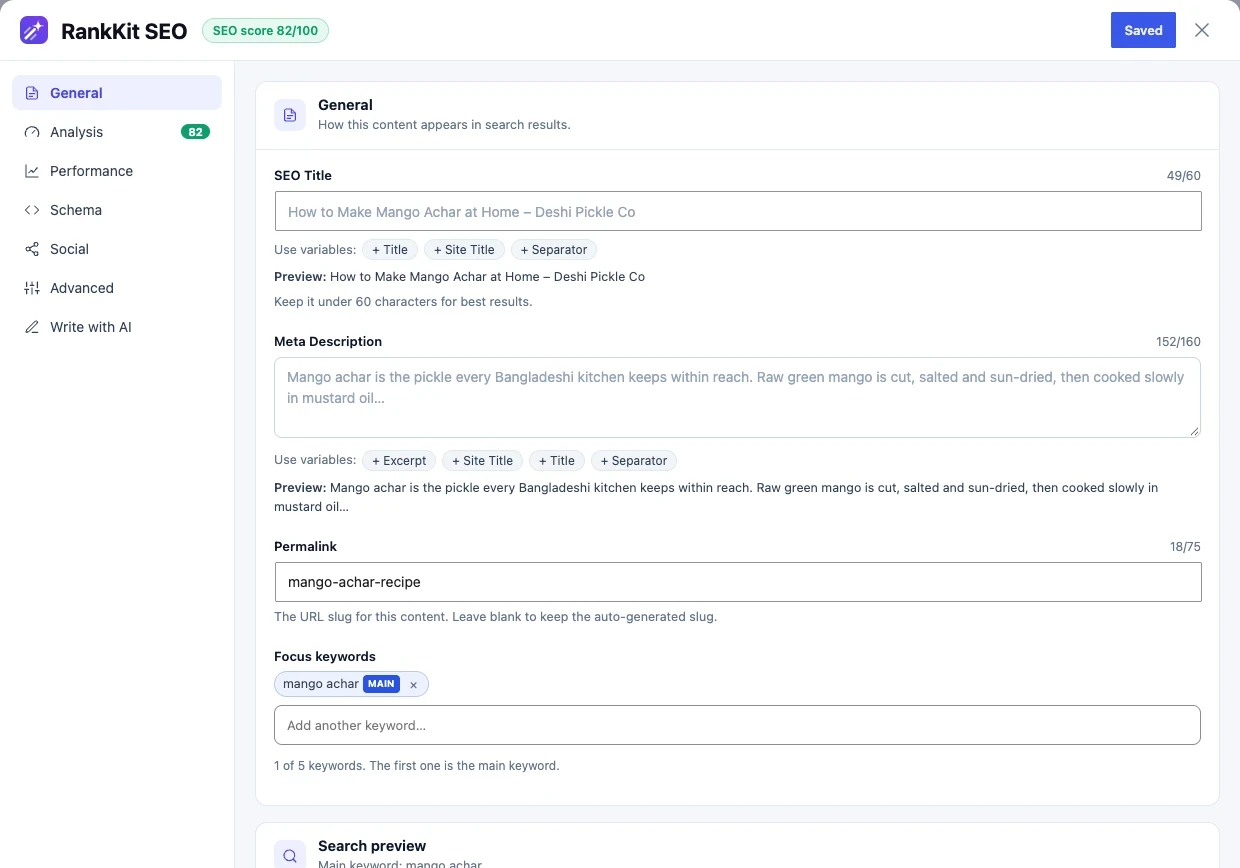
Task: Insert + Title variable into Meta Description
Action: tap(557, 461)
